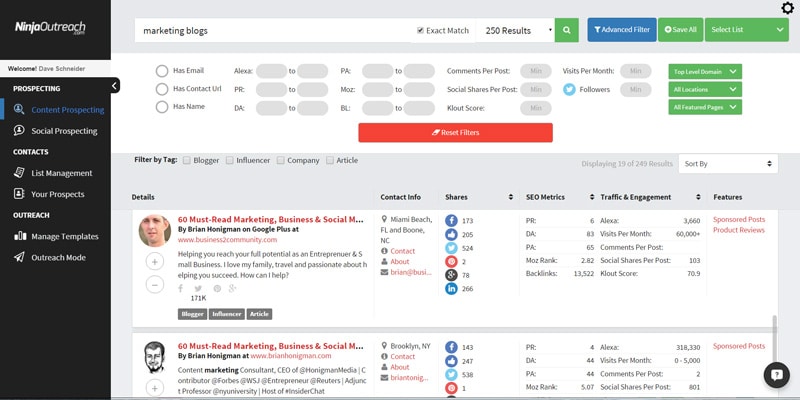Check the Influencer tag filter
Viewport: 800px width, 400px height.
point(230,160)
